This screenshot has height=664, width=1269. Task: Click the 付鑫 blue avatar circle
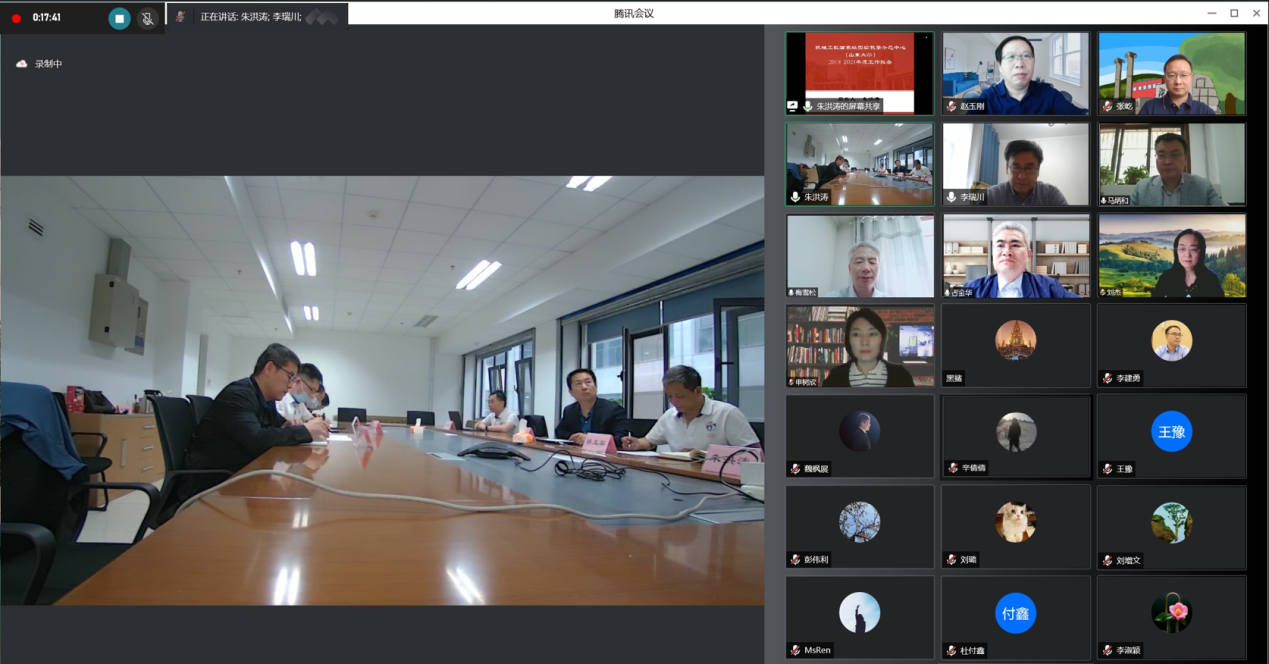pos(1015,613)
